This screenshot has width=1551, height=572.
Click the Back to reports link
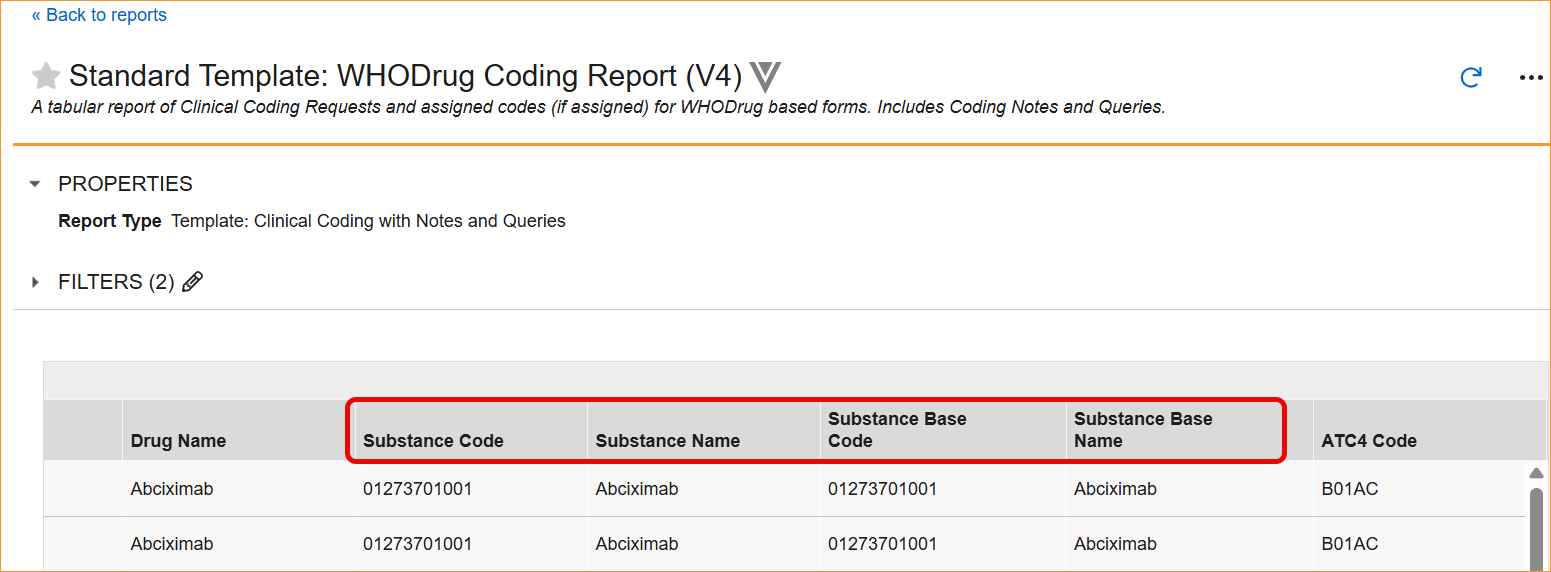99,15
